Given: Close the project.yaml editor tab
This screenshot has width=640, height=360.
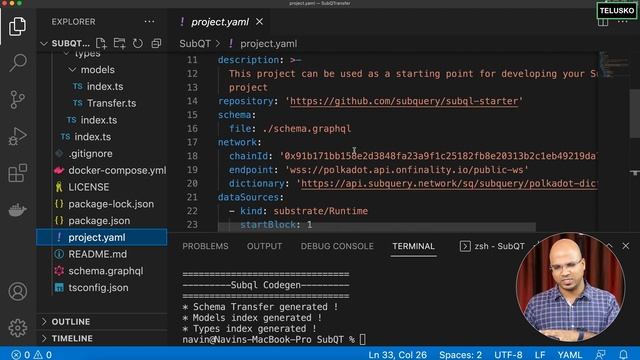Looking at the screenshot, I should tap(260, 22).
